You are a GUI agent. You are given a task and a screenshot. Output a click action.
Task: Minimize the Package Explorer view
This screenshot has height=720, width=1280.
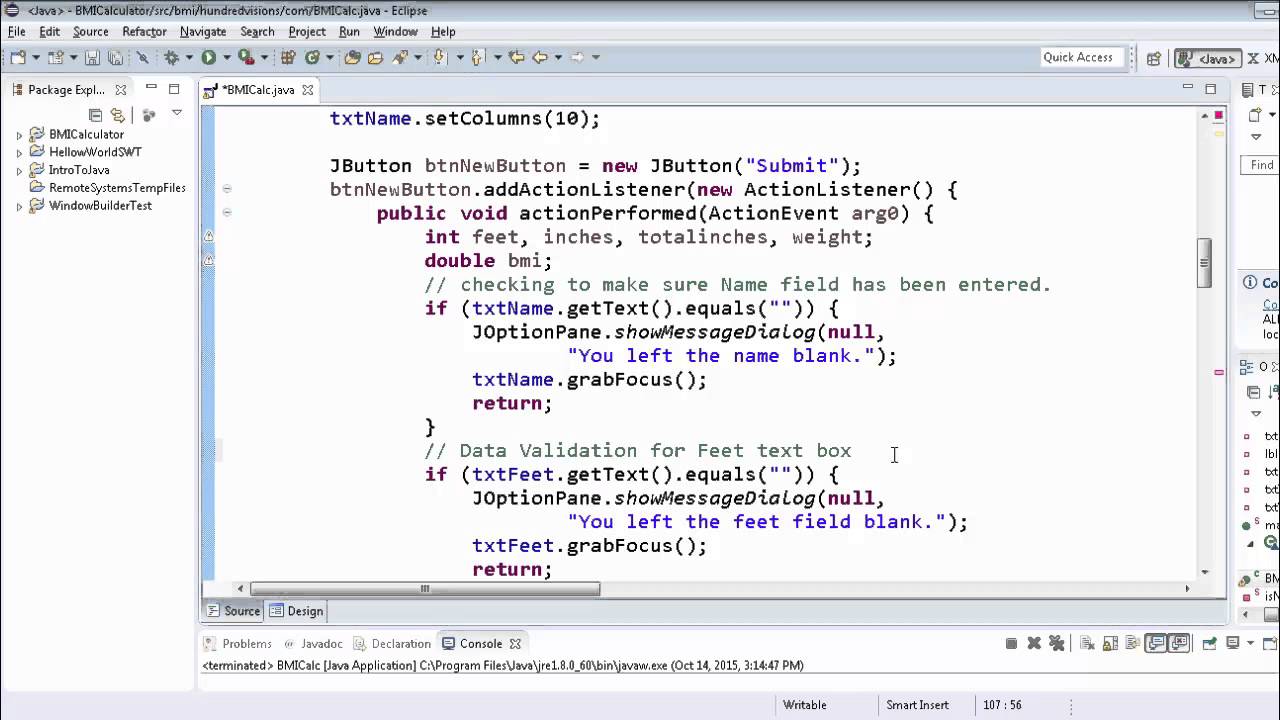coord(151,87)
